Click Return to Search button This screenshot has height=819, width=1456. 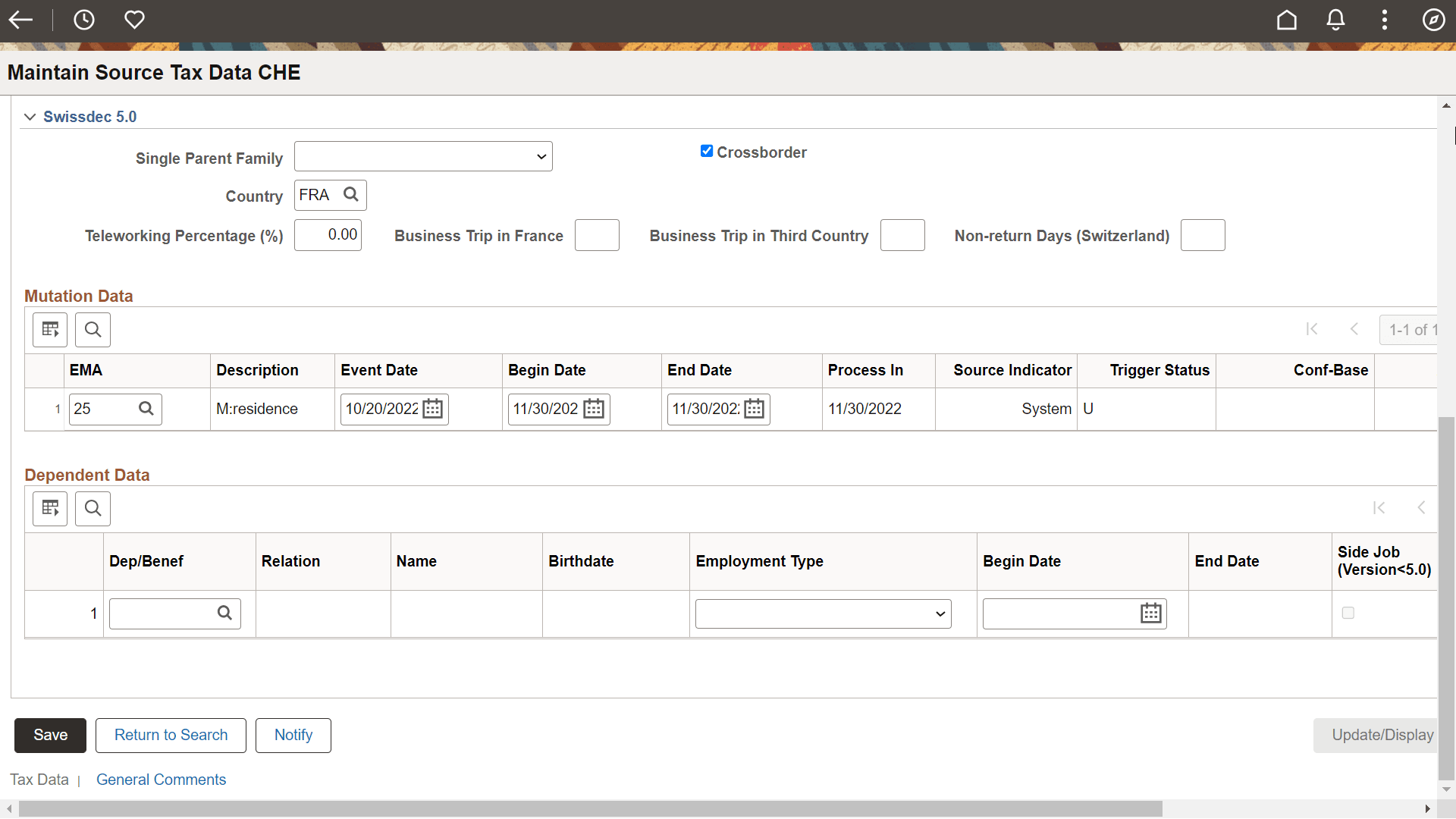tap(171, 736)
